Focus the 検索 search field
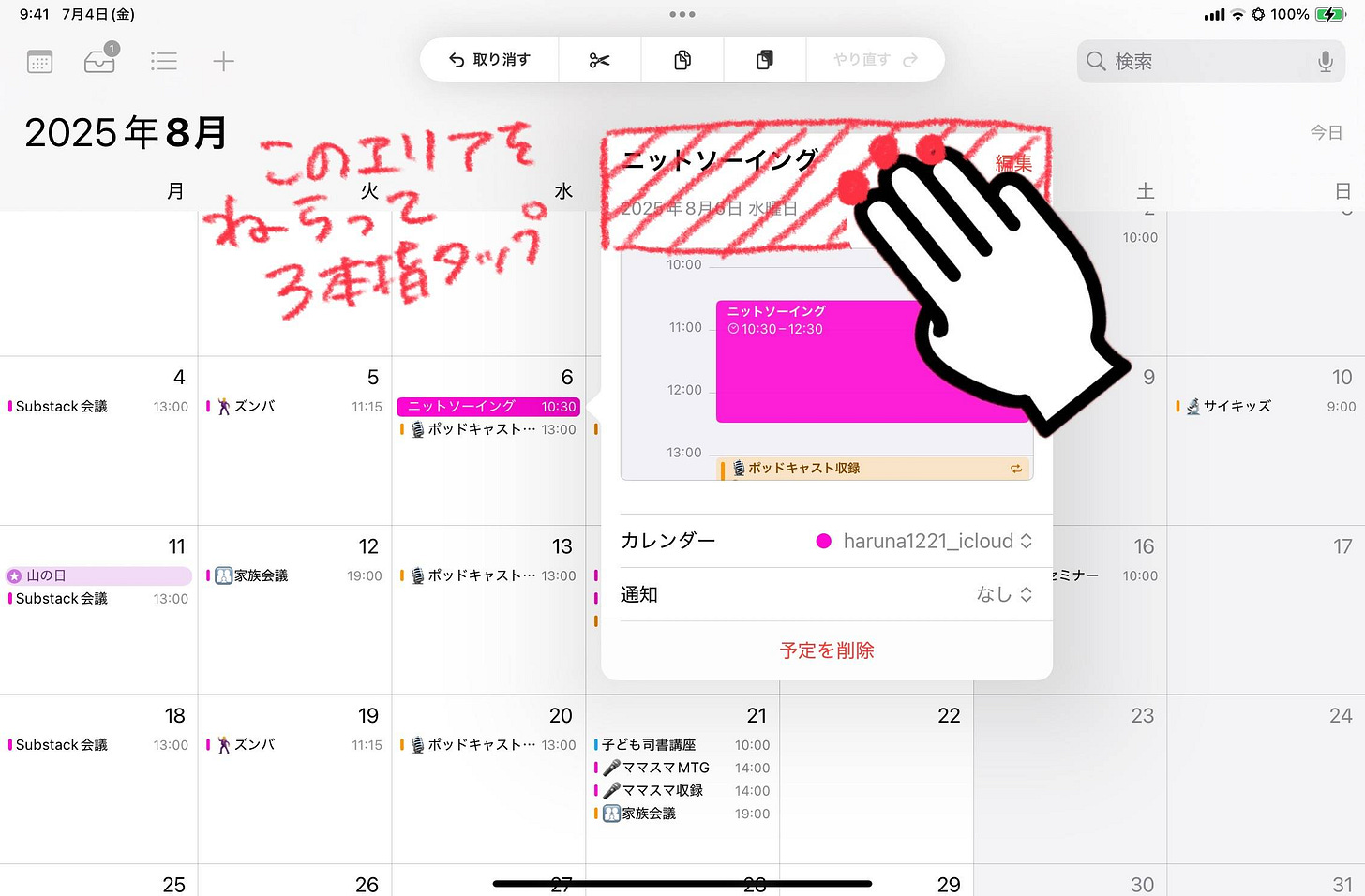This screenshot has height=896, width=1365. [x=1211, y=62]
